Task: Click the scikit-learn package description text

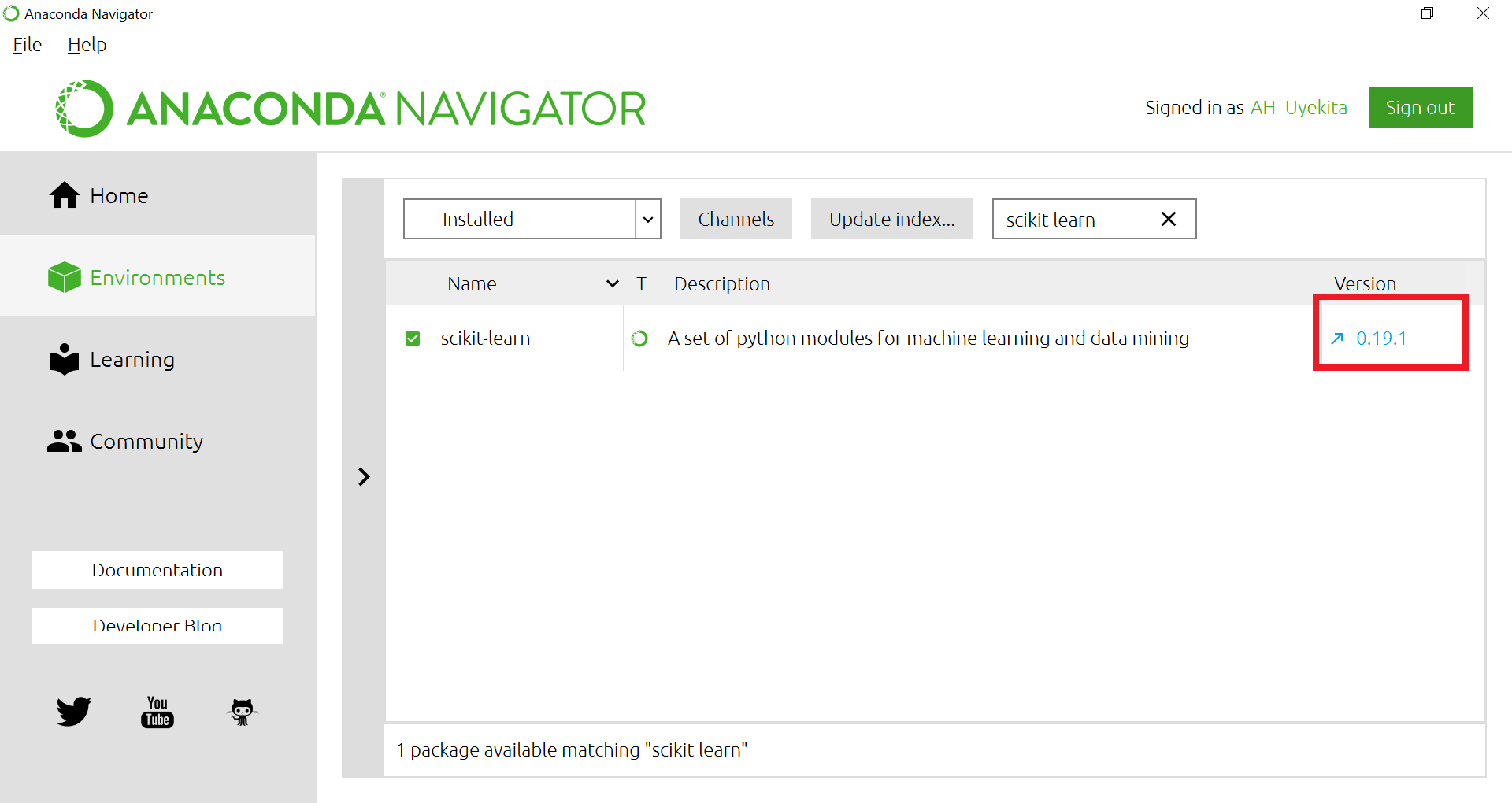Action: click(928, 339)
